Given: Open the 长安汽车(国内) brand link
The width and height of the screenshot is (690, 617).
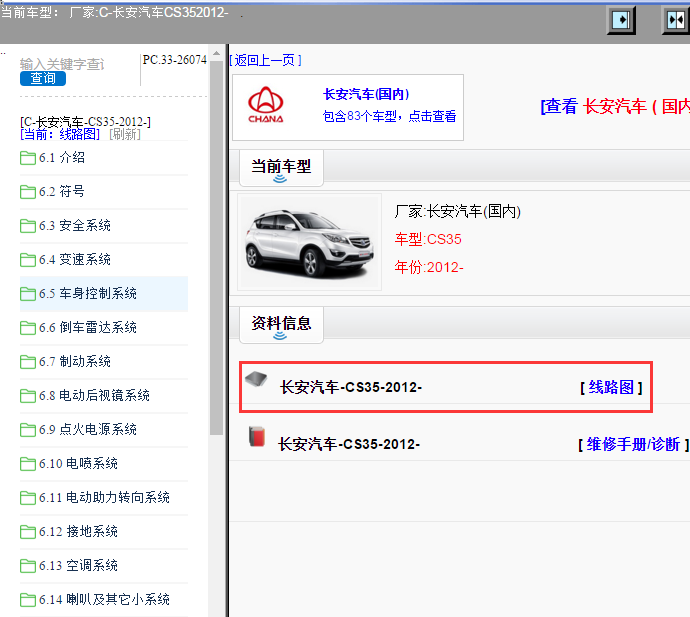Looking at the screenshot, I should pos(366,94).
